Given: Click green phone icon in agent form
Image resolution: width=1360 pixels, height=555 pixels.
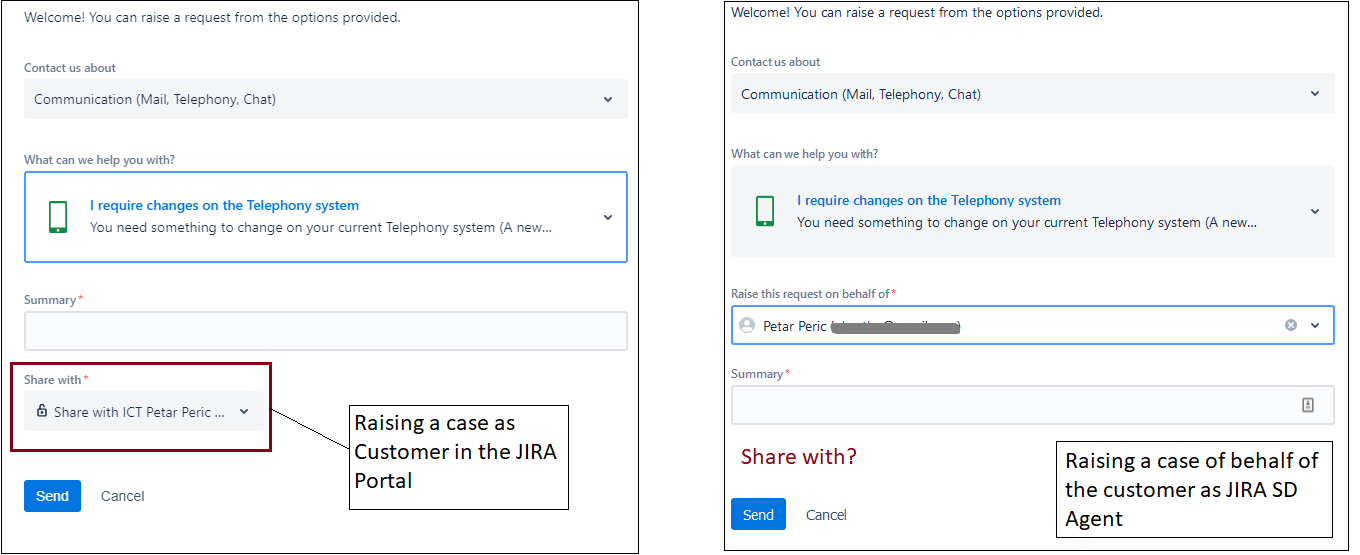Looking at the screenshot, I should click(765, 211).
